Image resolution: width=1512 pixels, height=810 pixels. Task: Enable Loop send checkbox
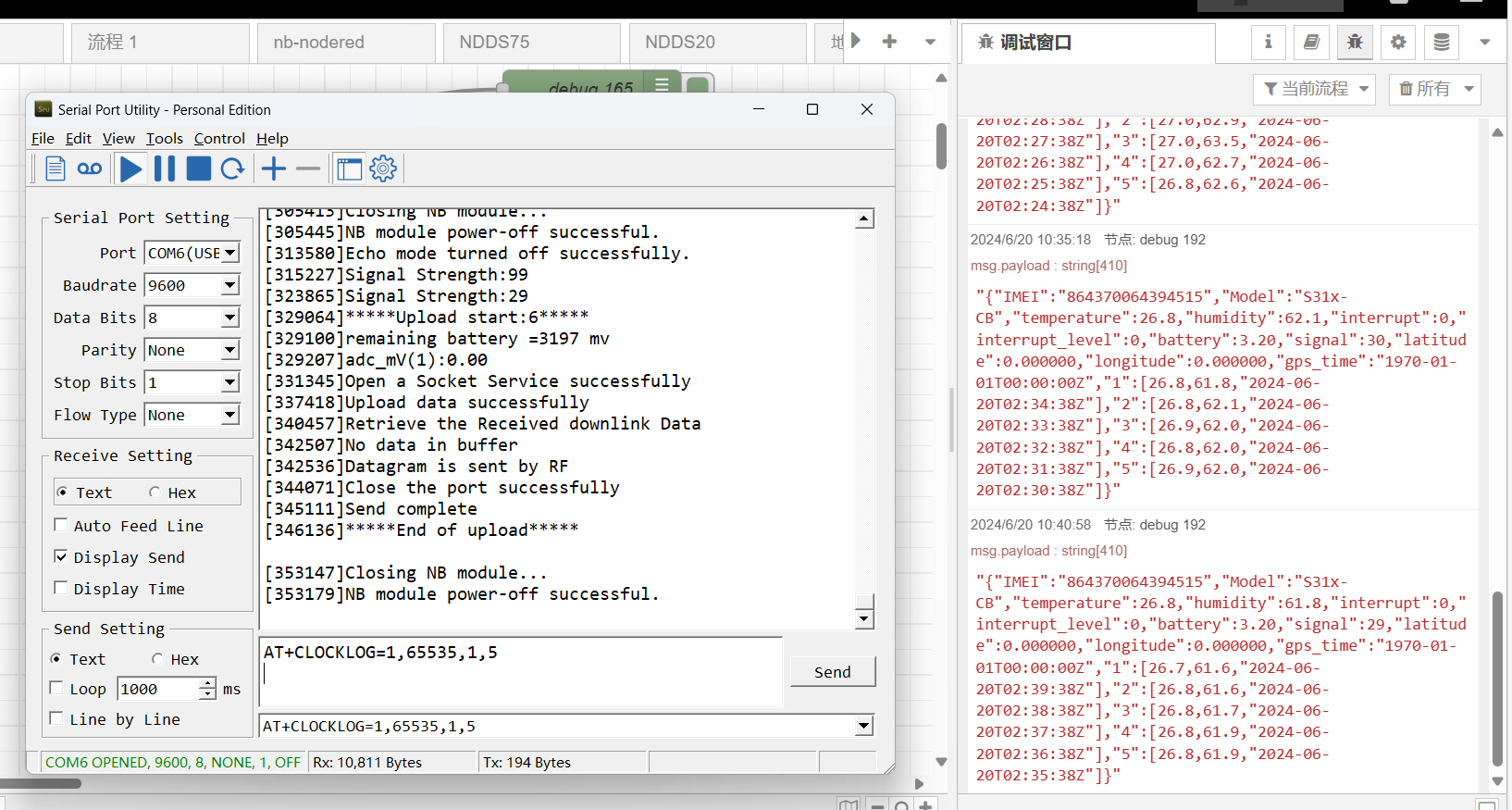tap(56, 688)
